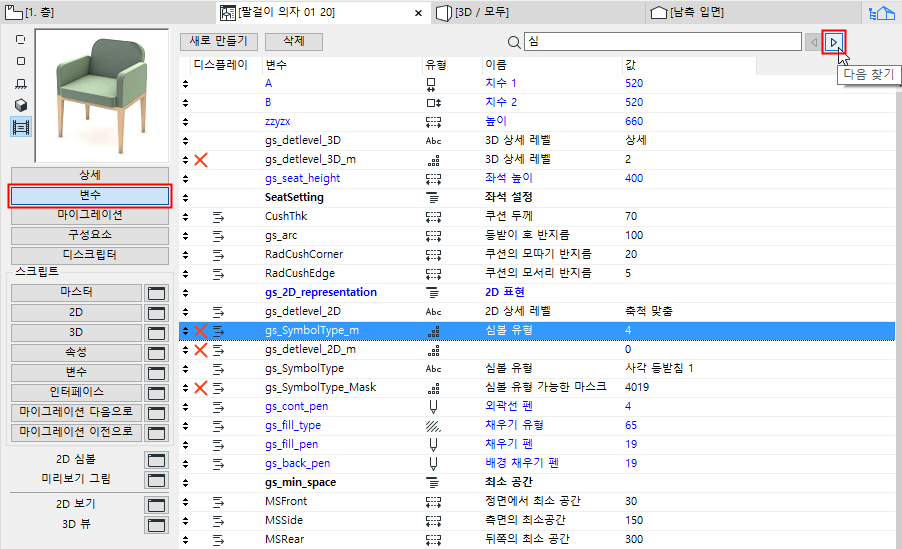Open 속성 script in separate window icon
This screenshot has height=549, width=902.
pos(156,353)
